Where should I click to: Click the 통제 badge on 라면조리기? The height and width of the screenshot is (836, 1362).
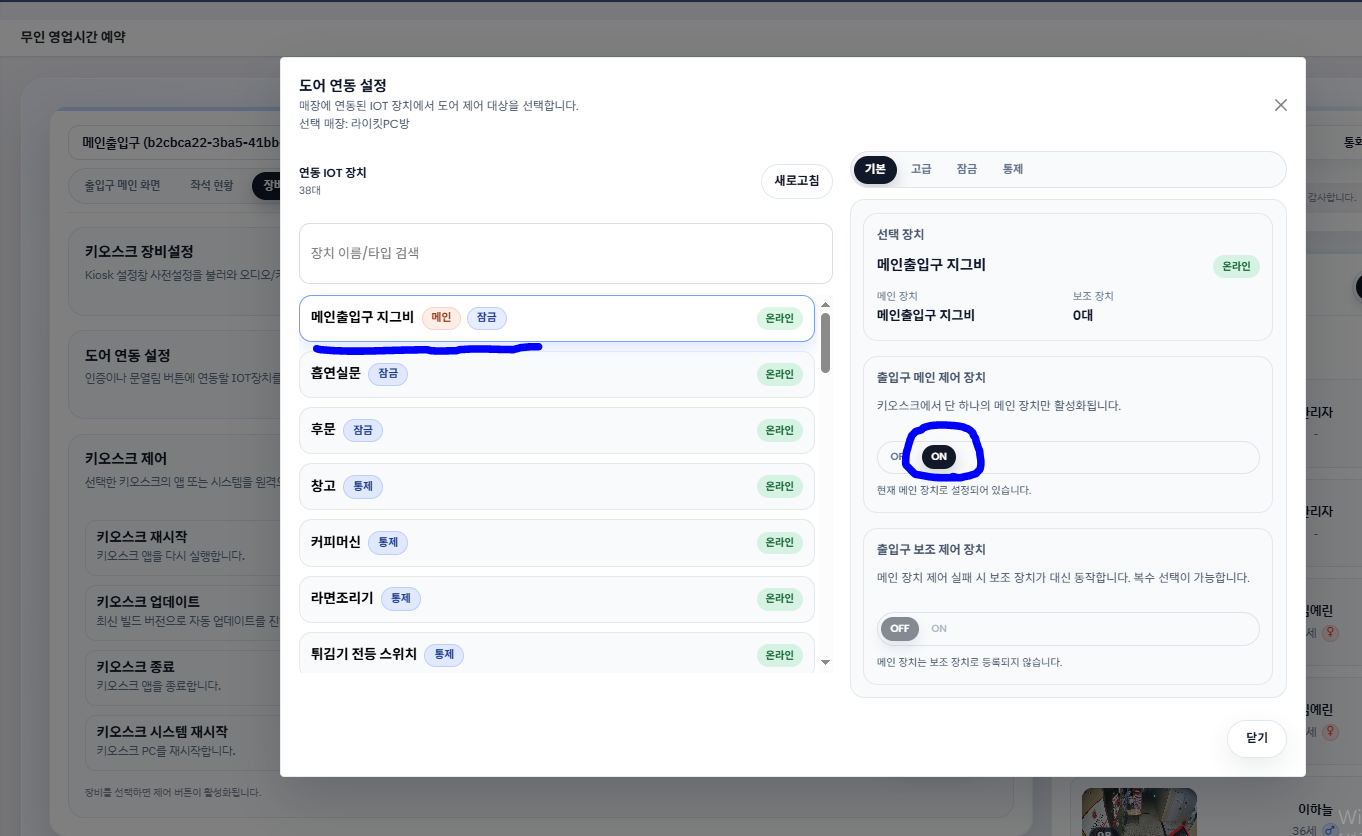pyautogui.click(x=400, y=598)
